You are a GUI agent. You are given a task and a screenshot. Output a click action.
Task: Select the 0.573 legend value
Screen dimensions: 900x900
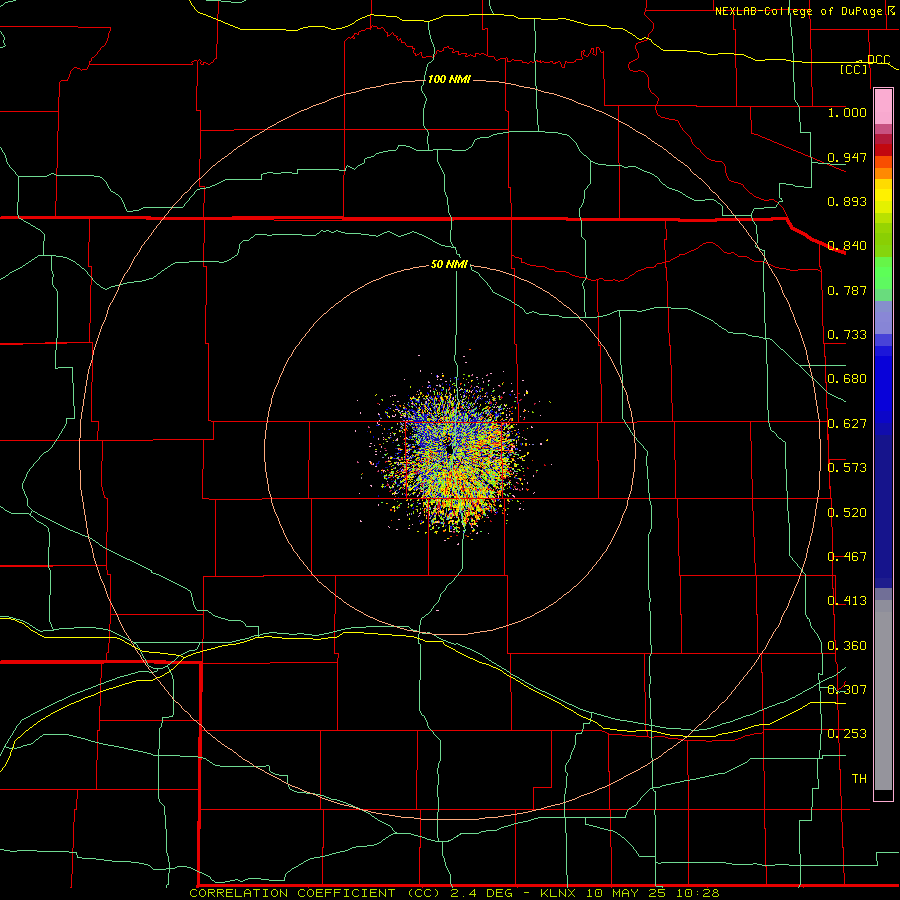point(847,467)
